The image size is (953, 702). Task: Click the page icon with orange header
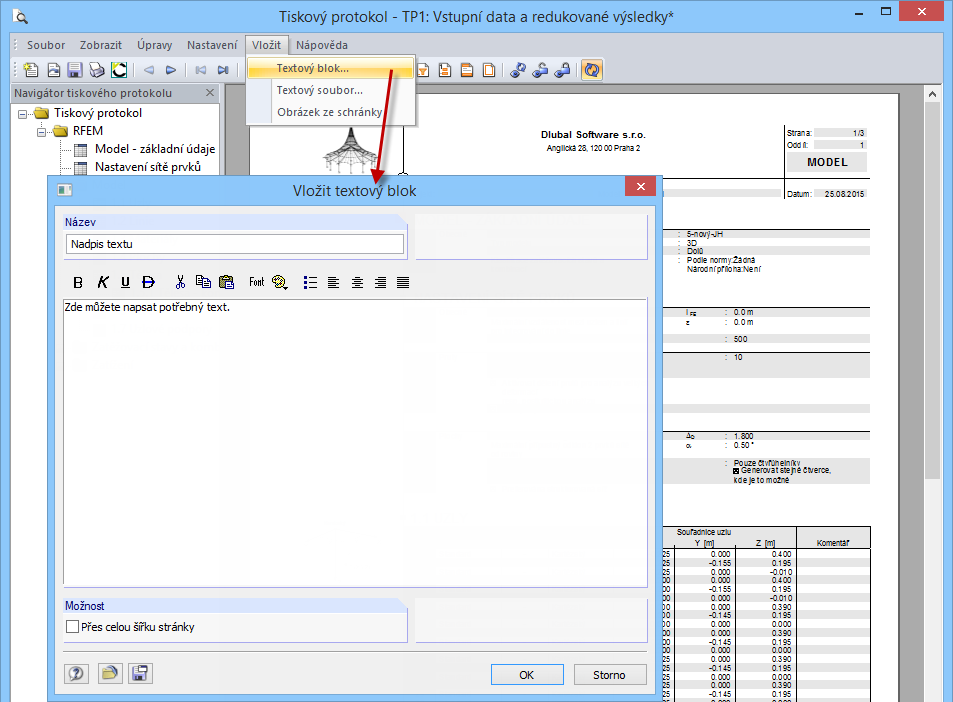click(467, 70)
